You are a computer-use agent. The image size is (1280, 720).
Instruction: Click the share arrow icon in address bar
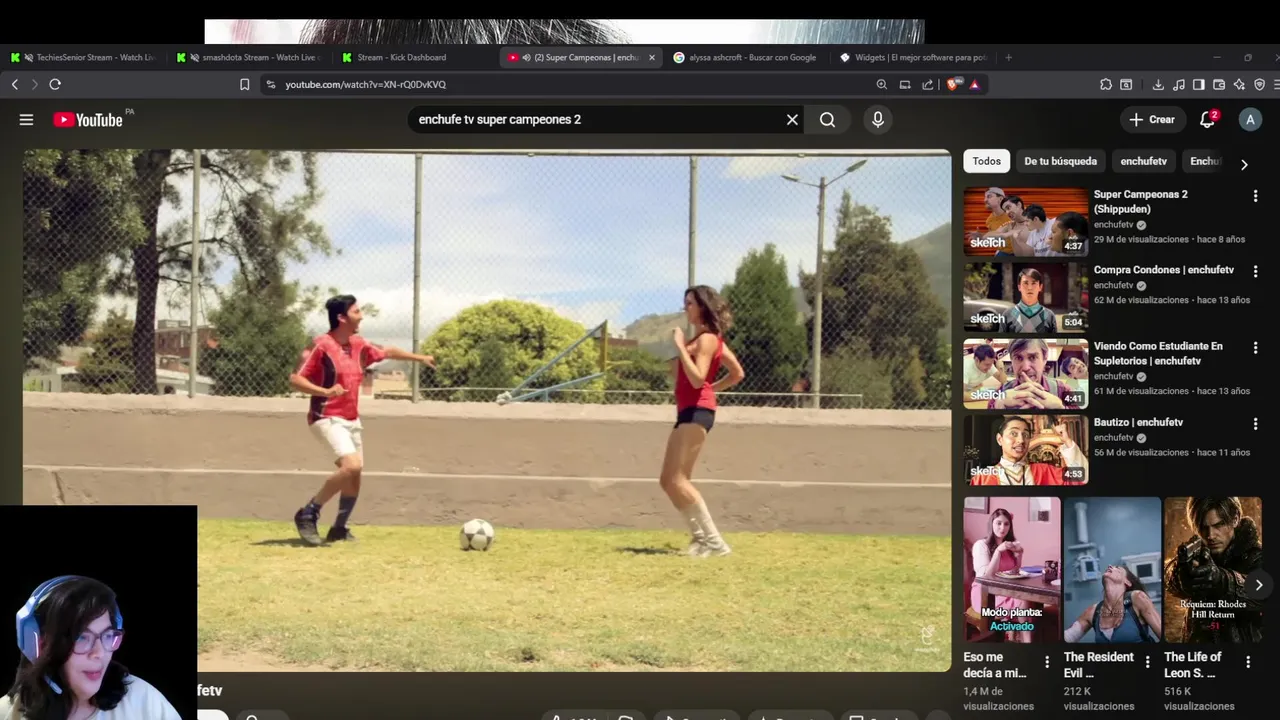928,85
